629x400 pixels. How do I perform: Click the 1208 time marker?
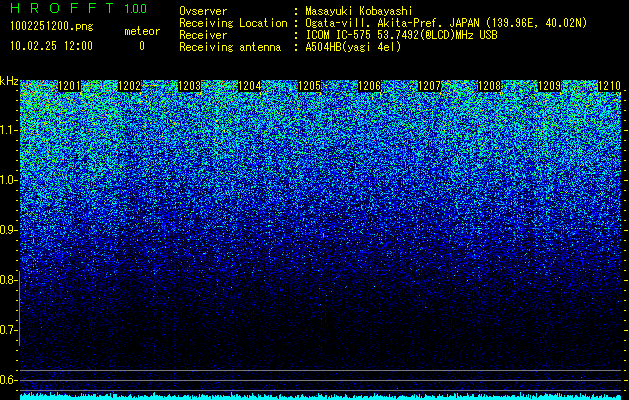pos(490,86)
